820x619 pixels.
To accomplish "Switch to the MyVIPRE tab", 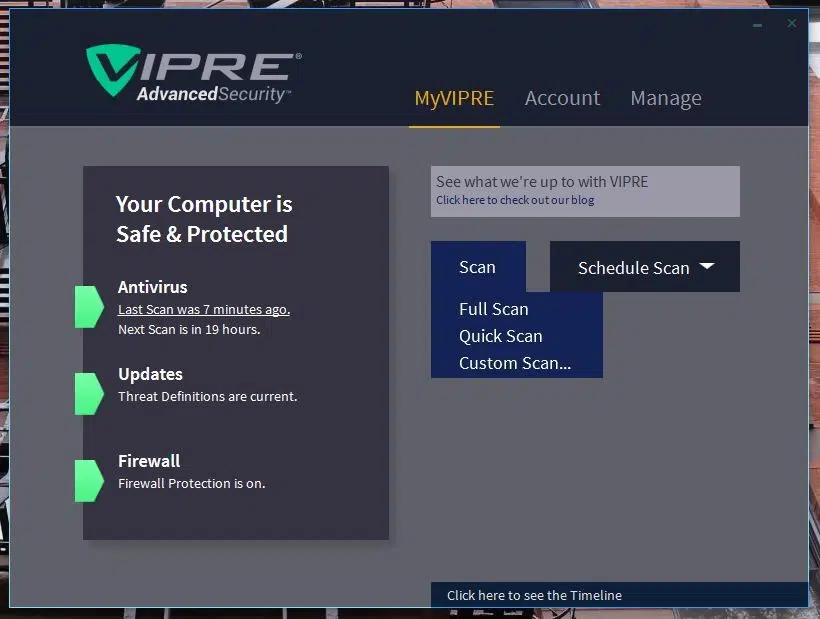I will tap(454, 98).
